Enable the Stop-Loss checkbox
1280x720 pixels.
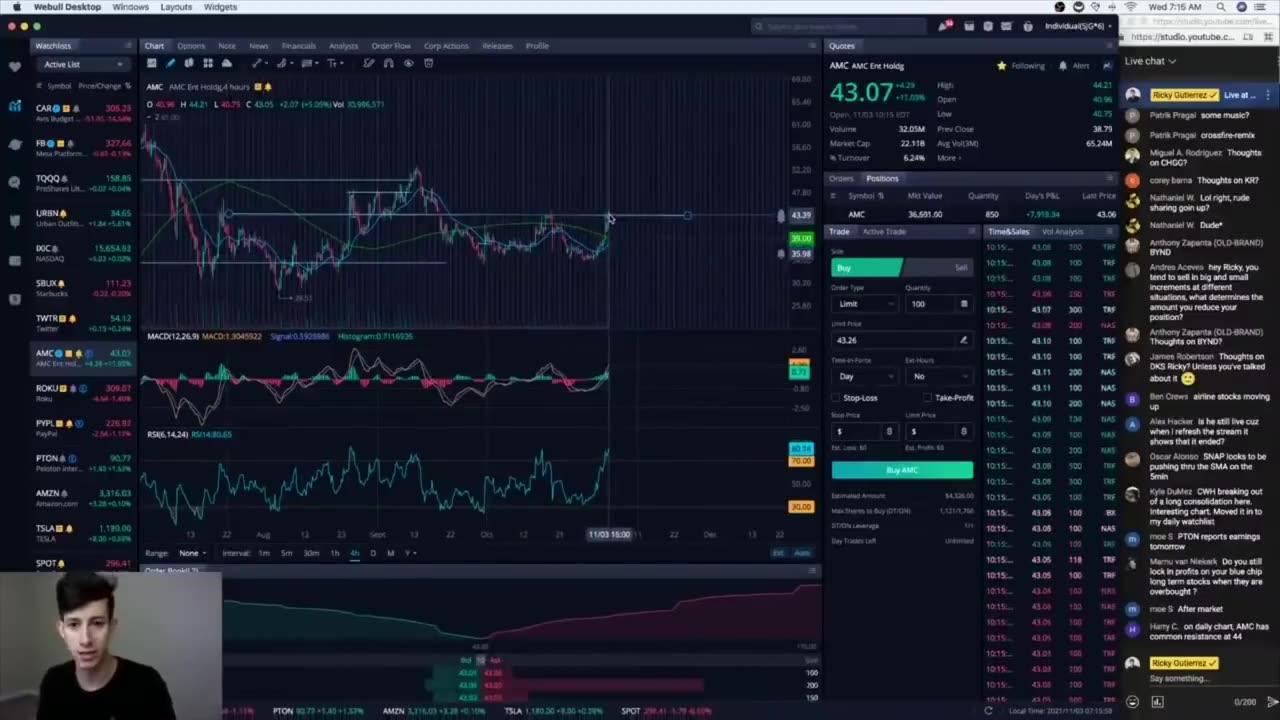point(836,398)
